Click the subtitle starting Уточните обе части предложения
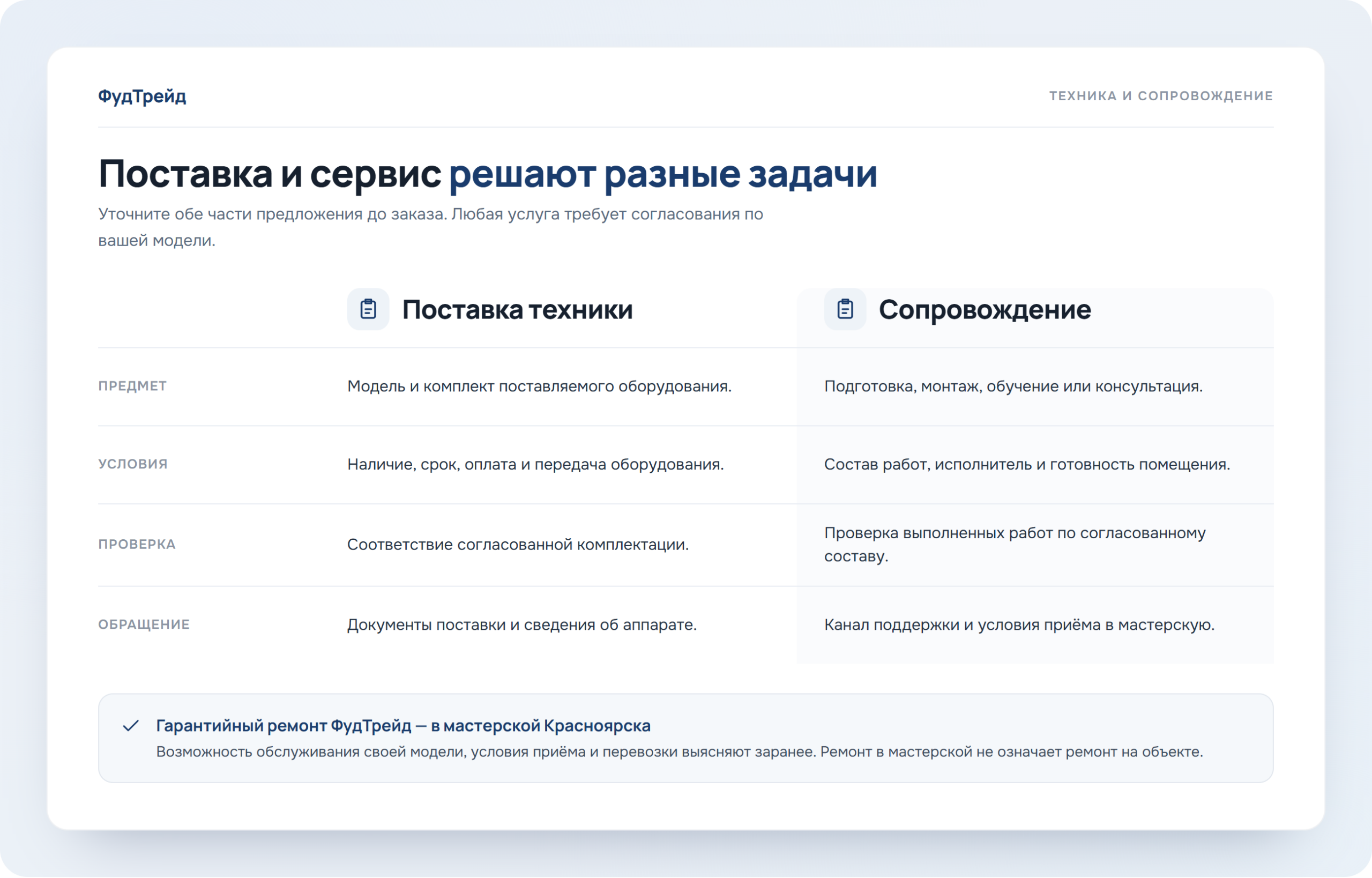Screen dimensions: 1372x878 pyautogui.click(x=430, y=227)
